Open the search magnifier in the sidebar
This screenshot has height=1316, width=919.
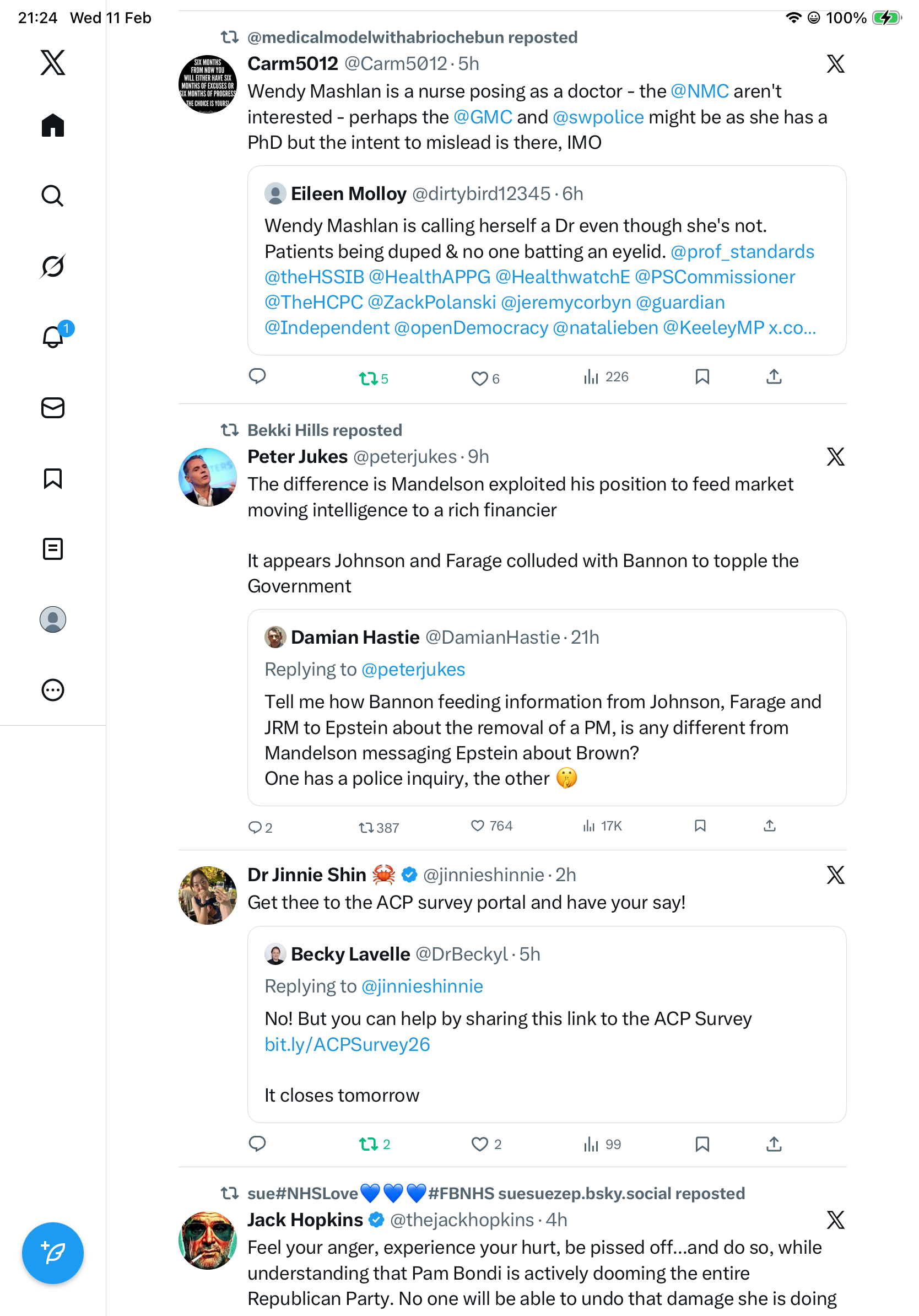[53, 196]
